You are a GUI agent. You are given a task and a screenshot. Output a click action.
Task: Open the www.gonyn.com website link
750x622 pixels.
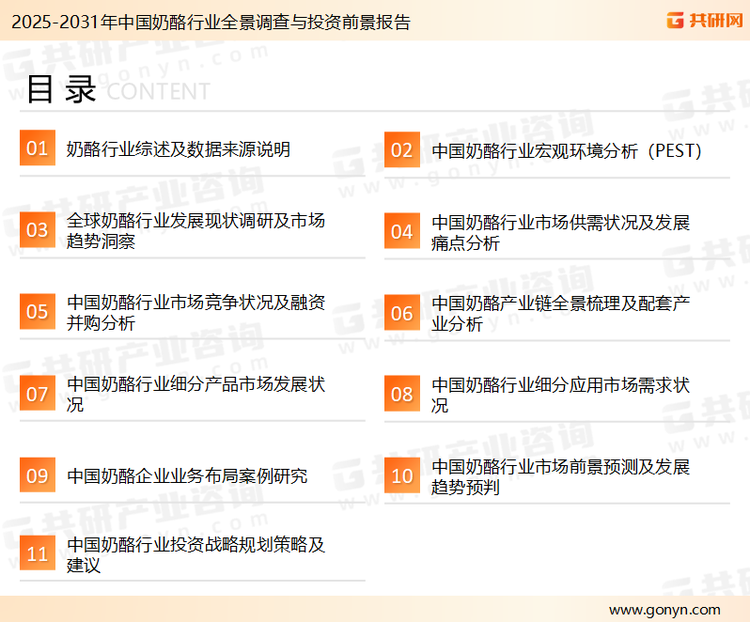(664, 609)
